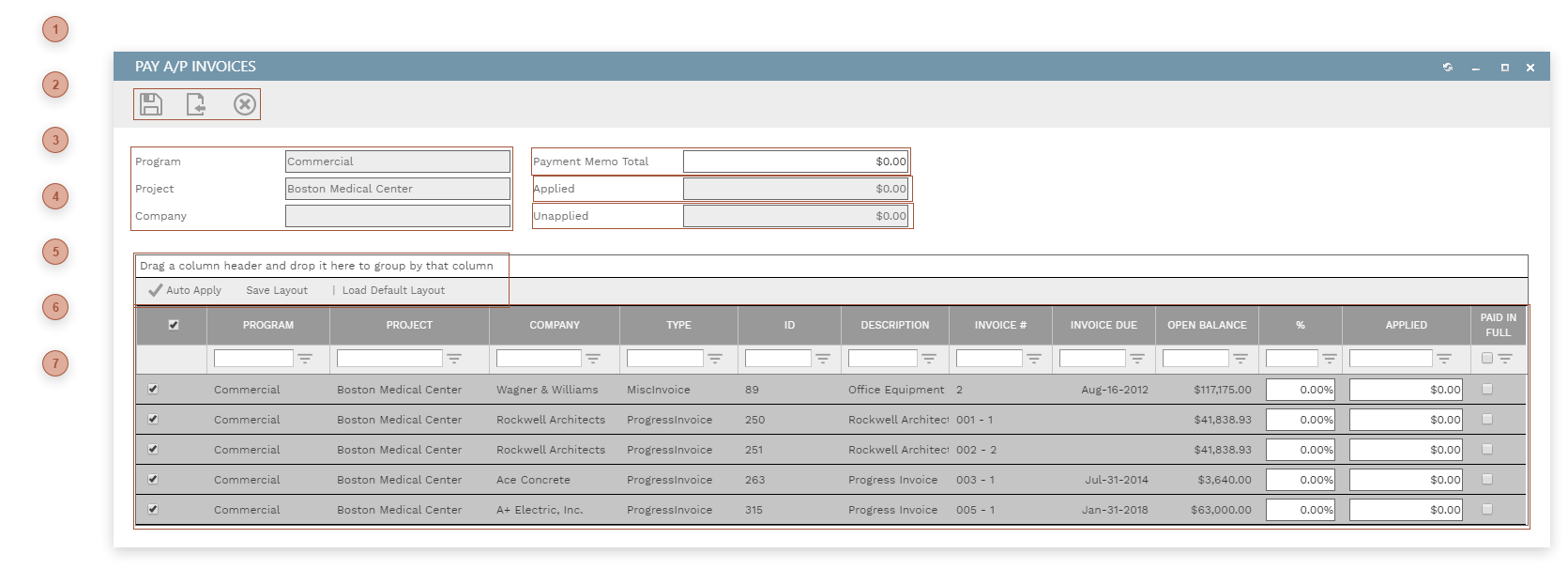Open filter icon for Applied column

coord(1444,359)
